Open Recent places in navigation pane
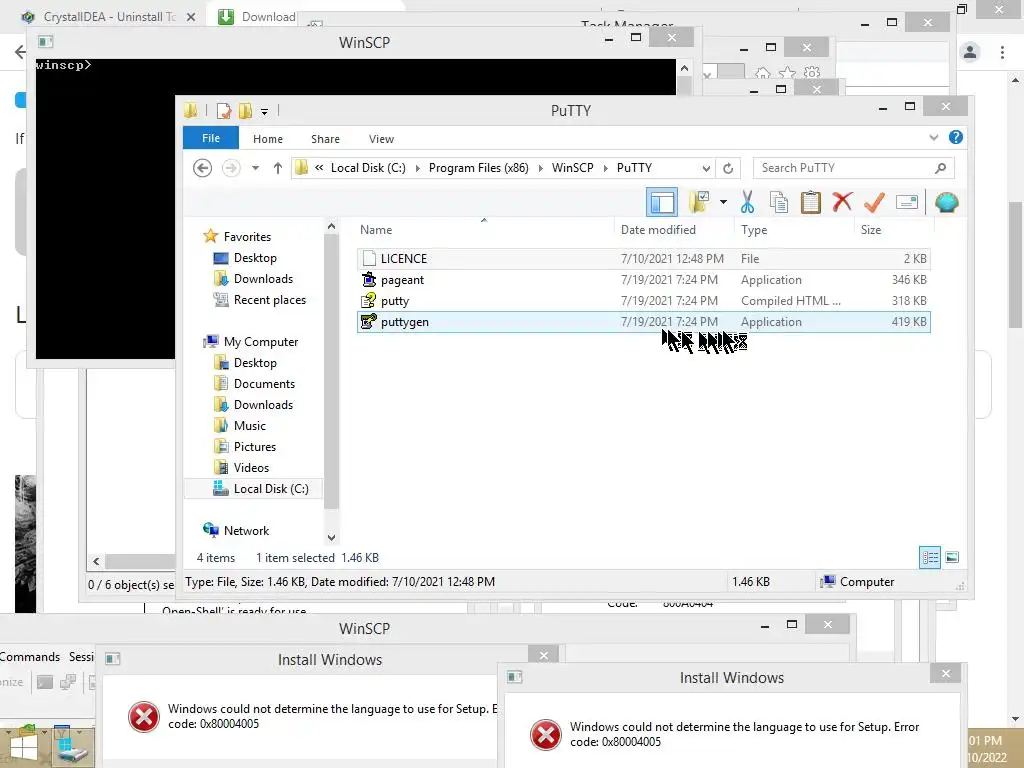 (x=269, y=300)
